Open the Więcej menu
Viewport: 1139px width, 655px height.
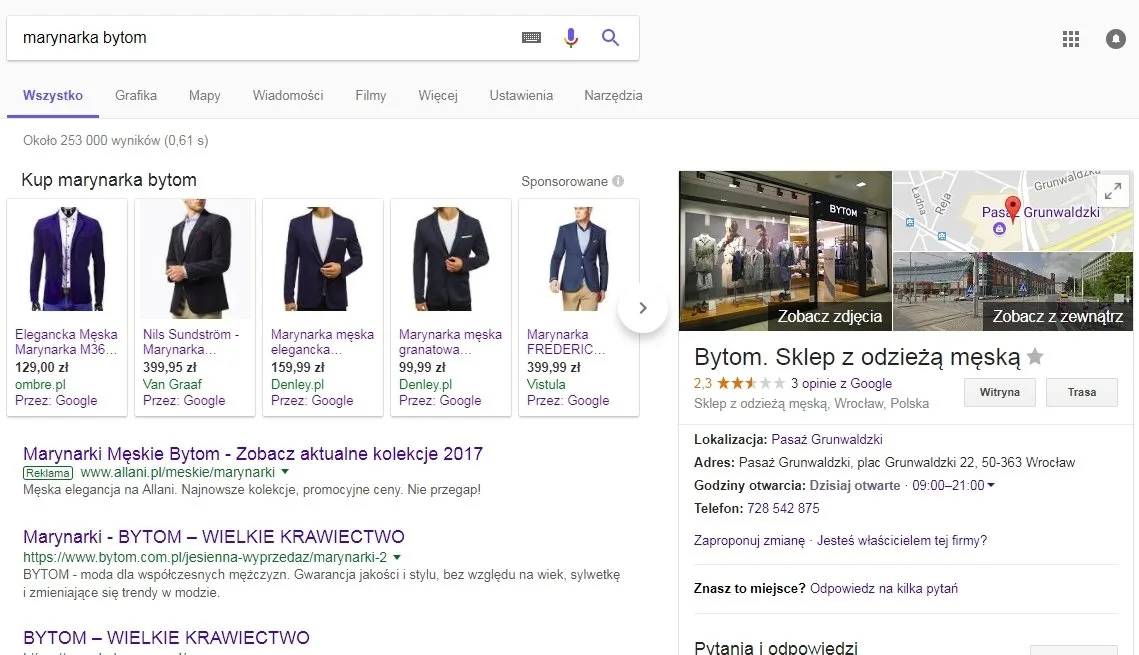click(438, 95)
